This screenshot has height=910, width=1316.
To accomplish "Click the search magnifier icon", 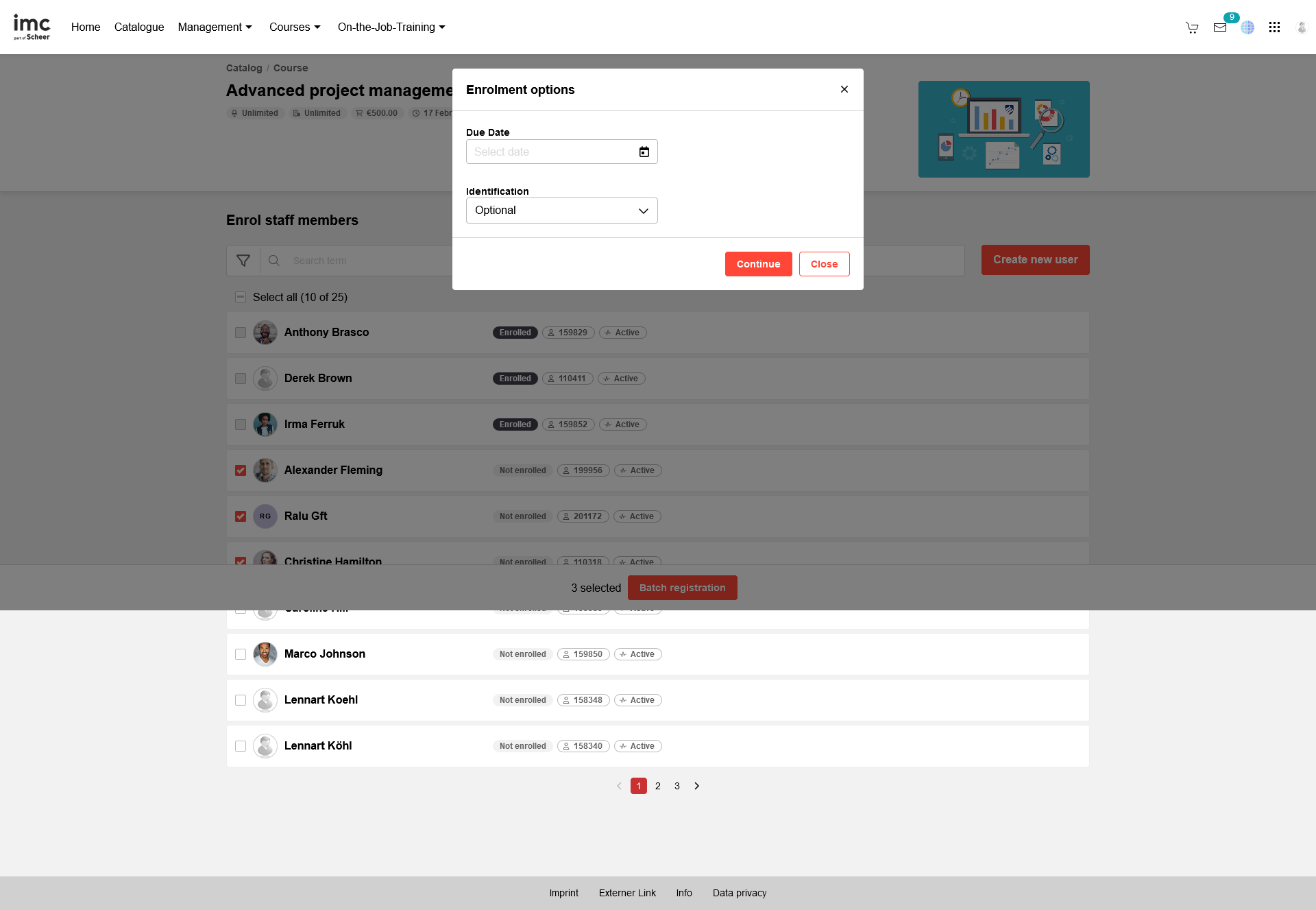I will click(x=273, y=261).
